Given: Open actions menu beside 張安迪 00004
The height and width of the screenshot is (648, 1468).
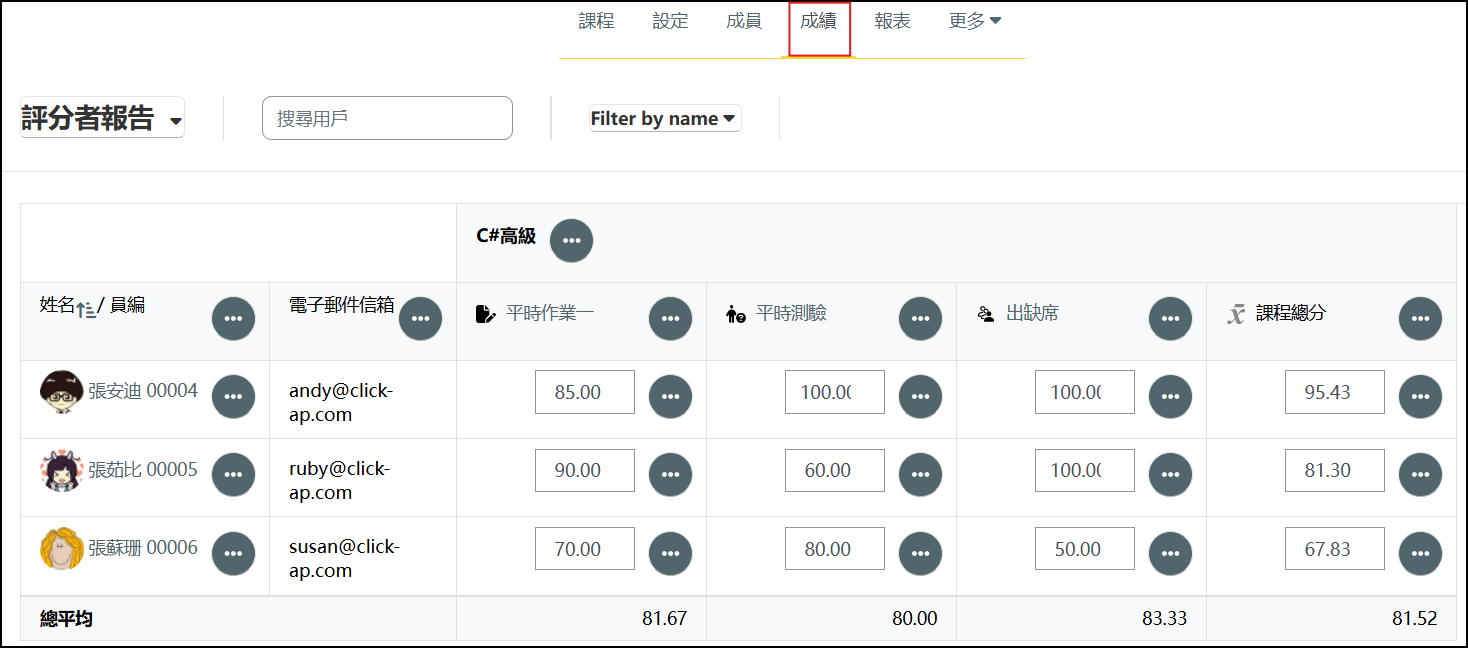Looking at the screenshot, I should click(x=233, y=396).
